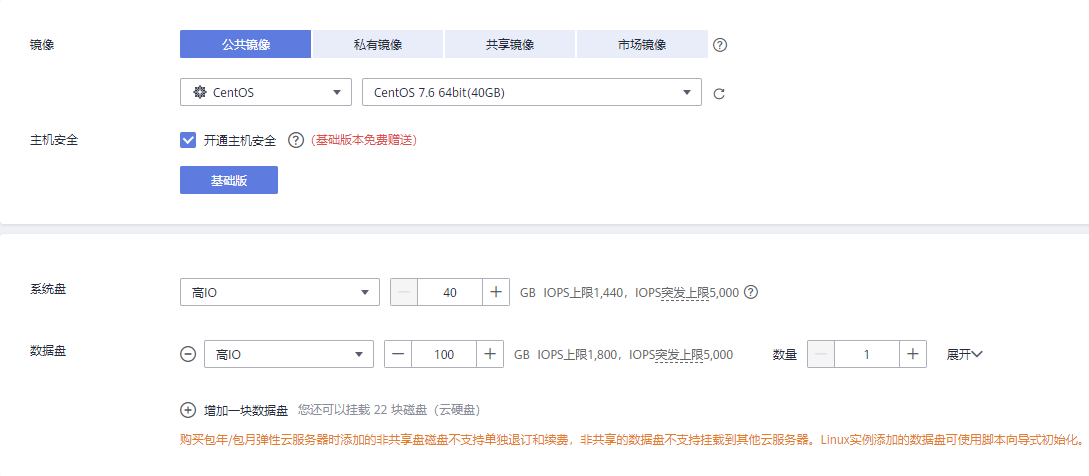Expand the data disk options via 展开

click(965, 354)
